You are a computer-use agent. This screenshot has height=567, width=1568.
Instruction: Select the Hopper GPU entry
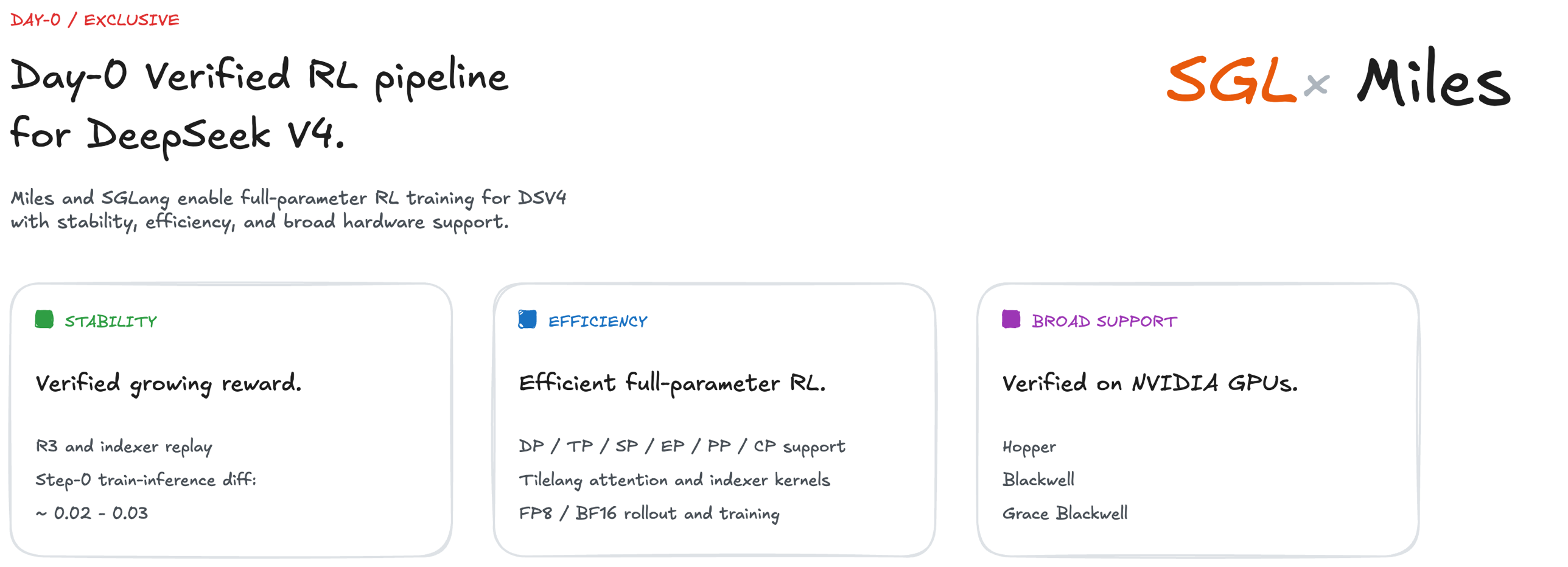[1029, 448]
